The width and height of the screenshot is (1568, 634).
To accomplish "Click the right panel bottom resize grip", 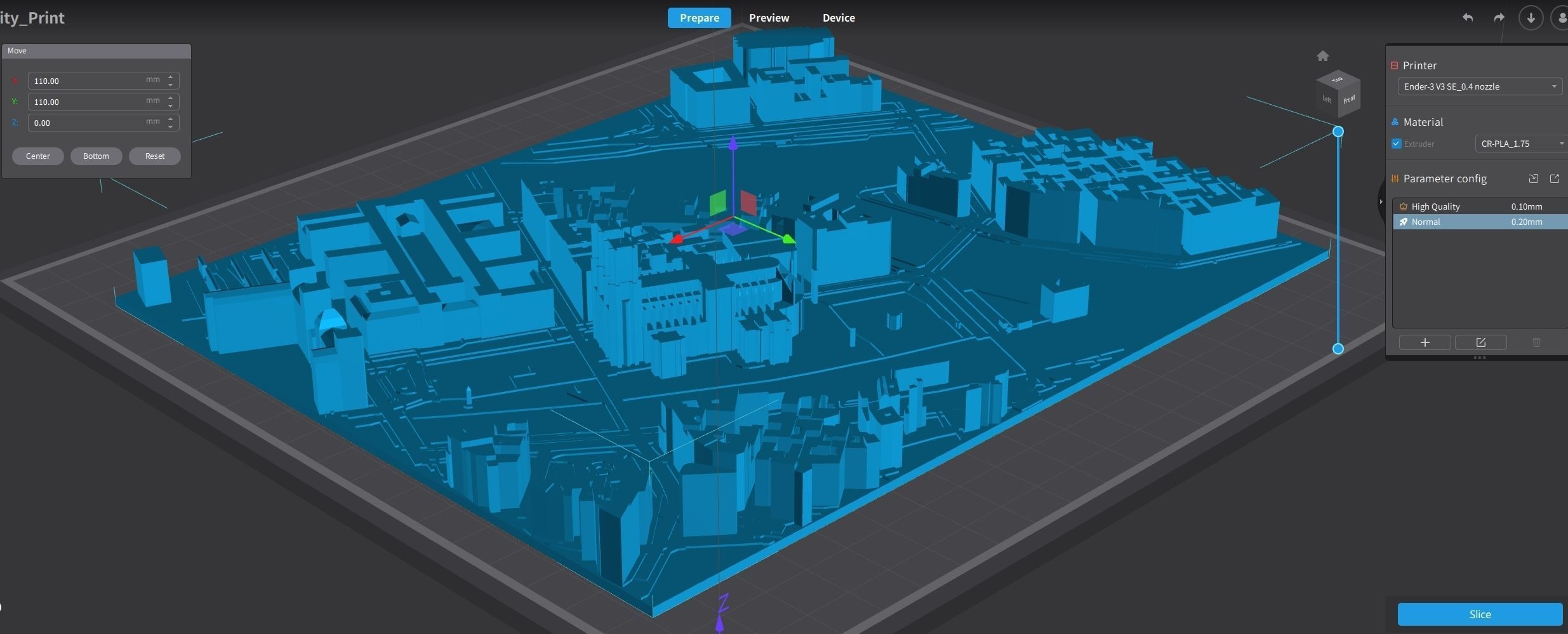I will (x=1480, y=358).
